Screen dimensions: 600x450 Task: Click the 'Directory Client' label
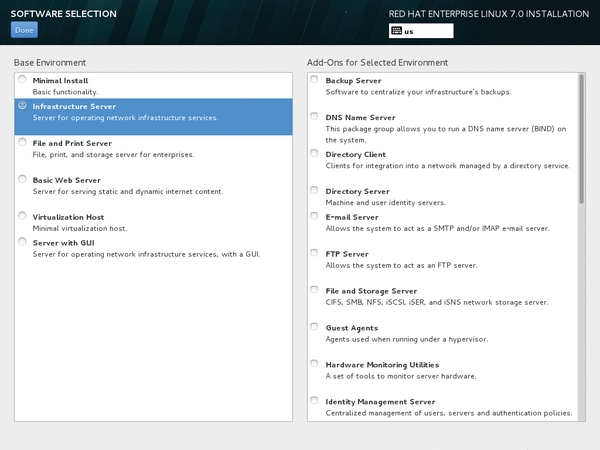tap(356, 155)
